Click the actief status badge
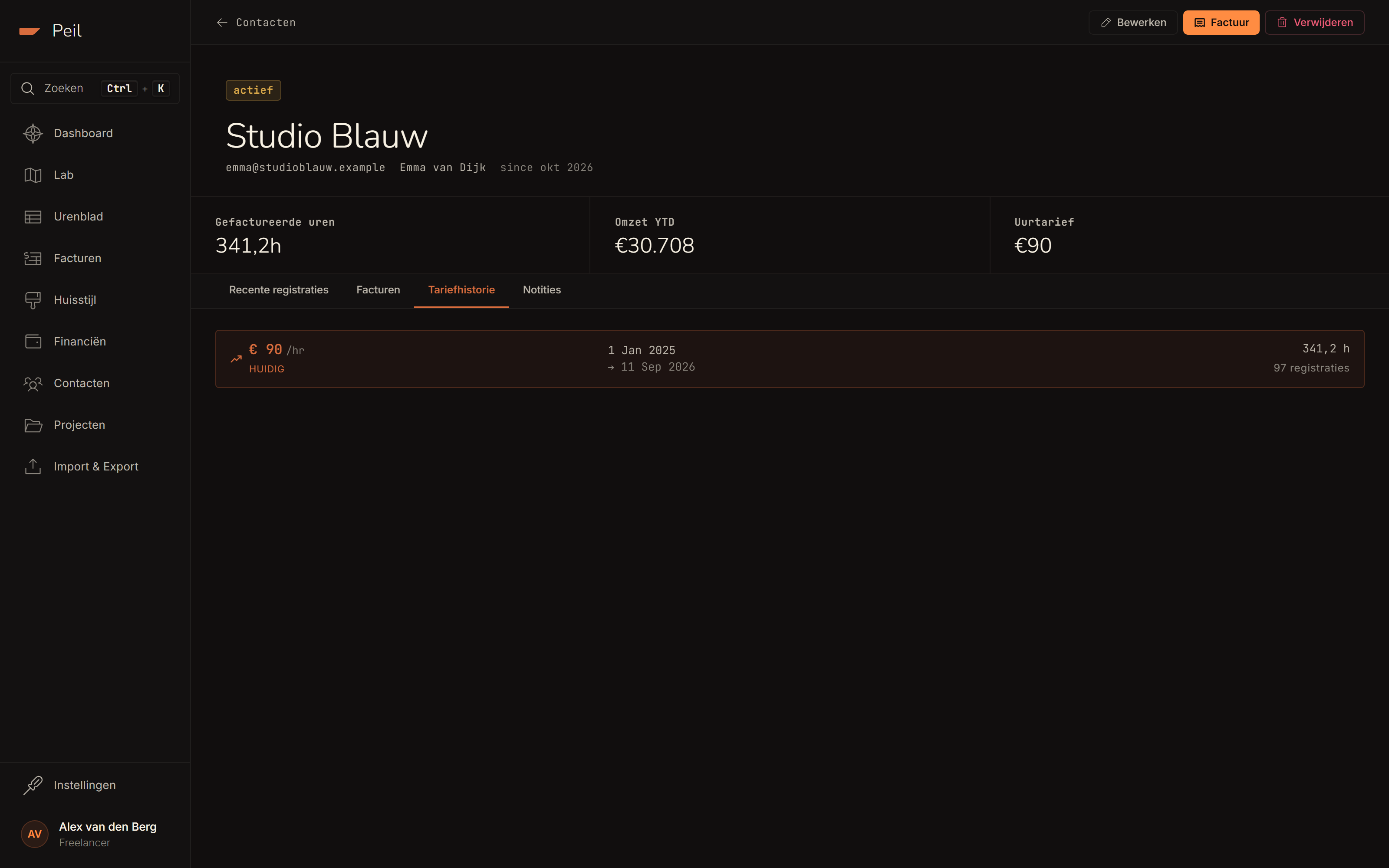 point(253,90)
